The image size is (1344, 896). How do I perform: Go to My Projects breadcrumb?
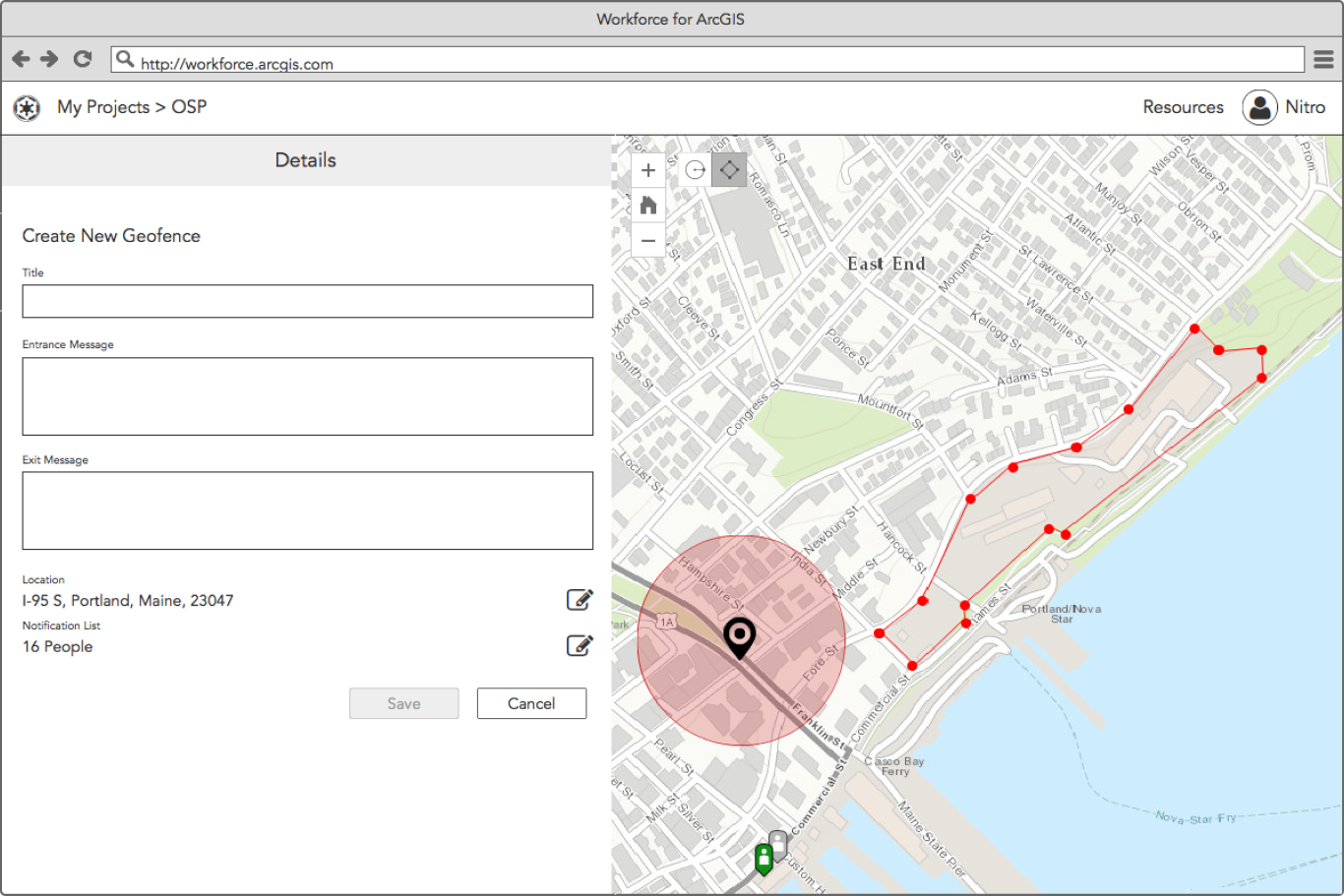[103, 107]
